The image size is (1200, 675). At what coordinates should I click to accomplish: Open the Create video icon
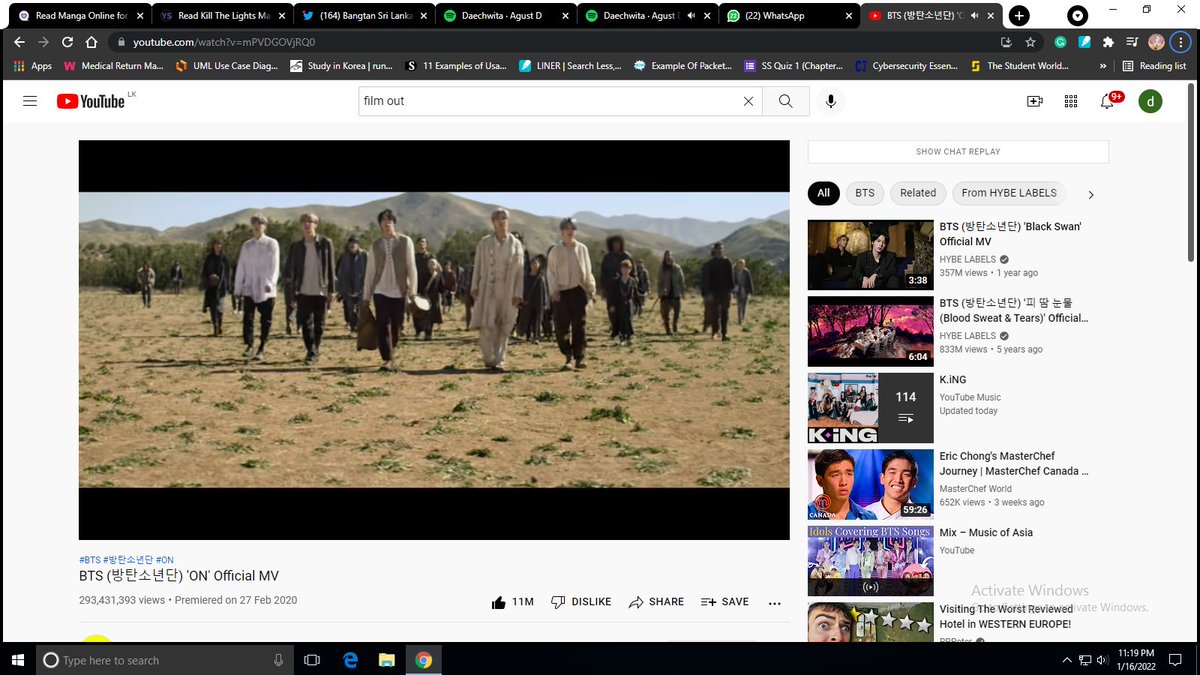[1035, 101]
